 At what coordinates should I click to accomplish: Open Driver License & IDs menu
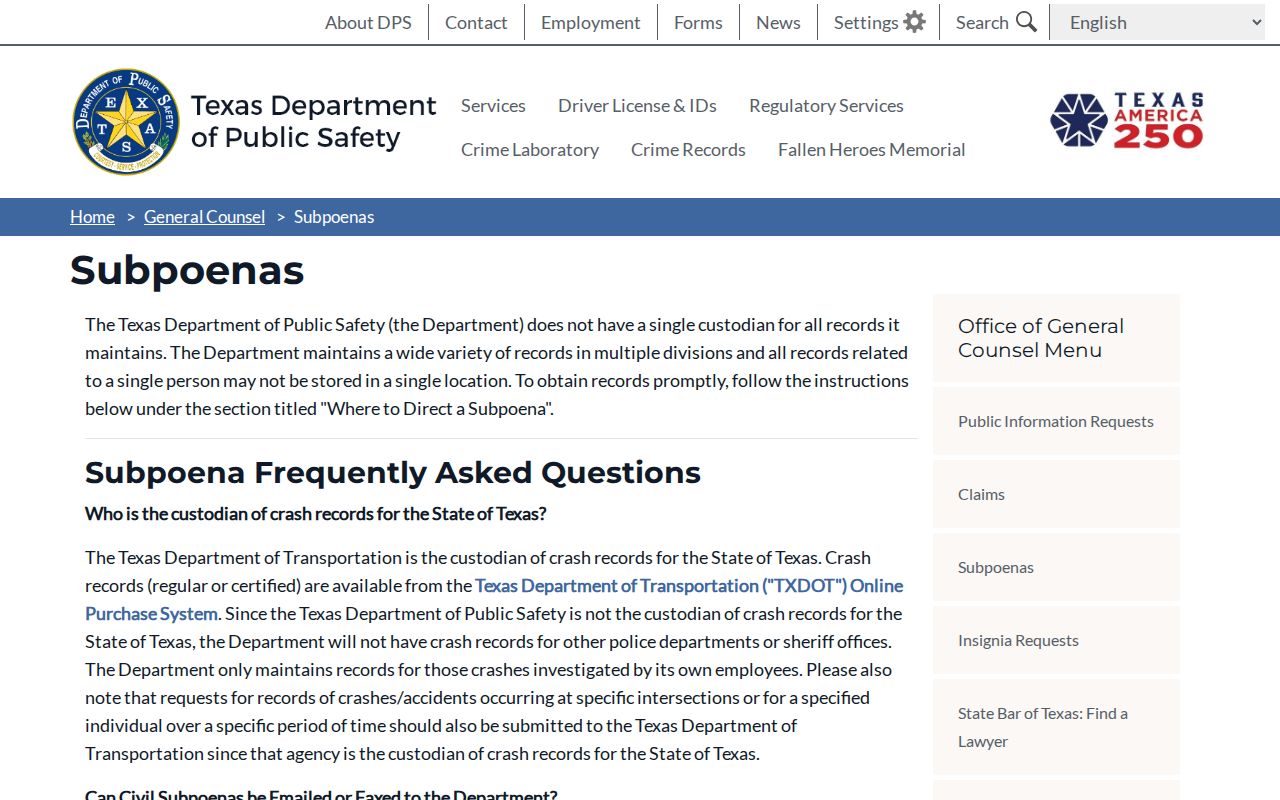point(637,105)
